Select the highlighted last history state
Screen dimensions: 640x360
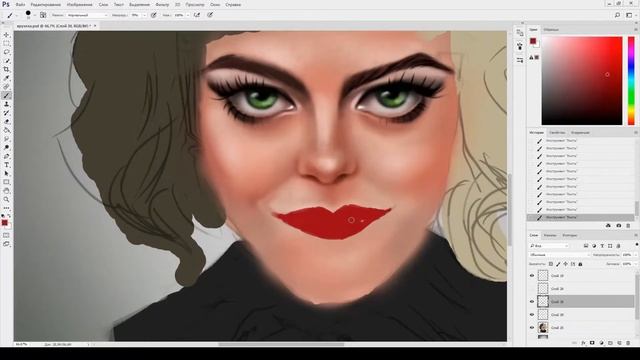580,218
